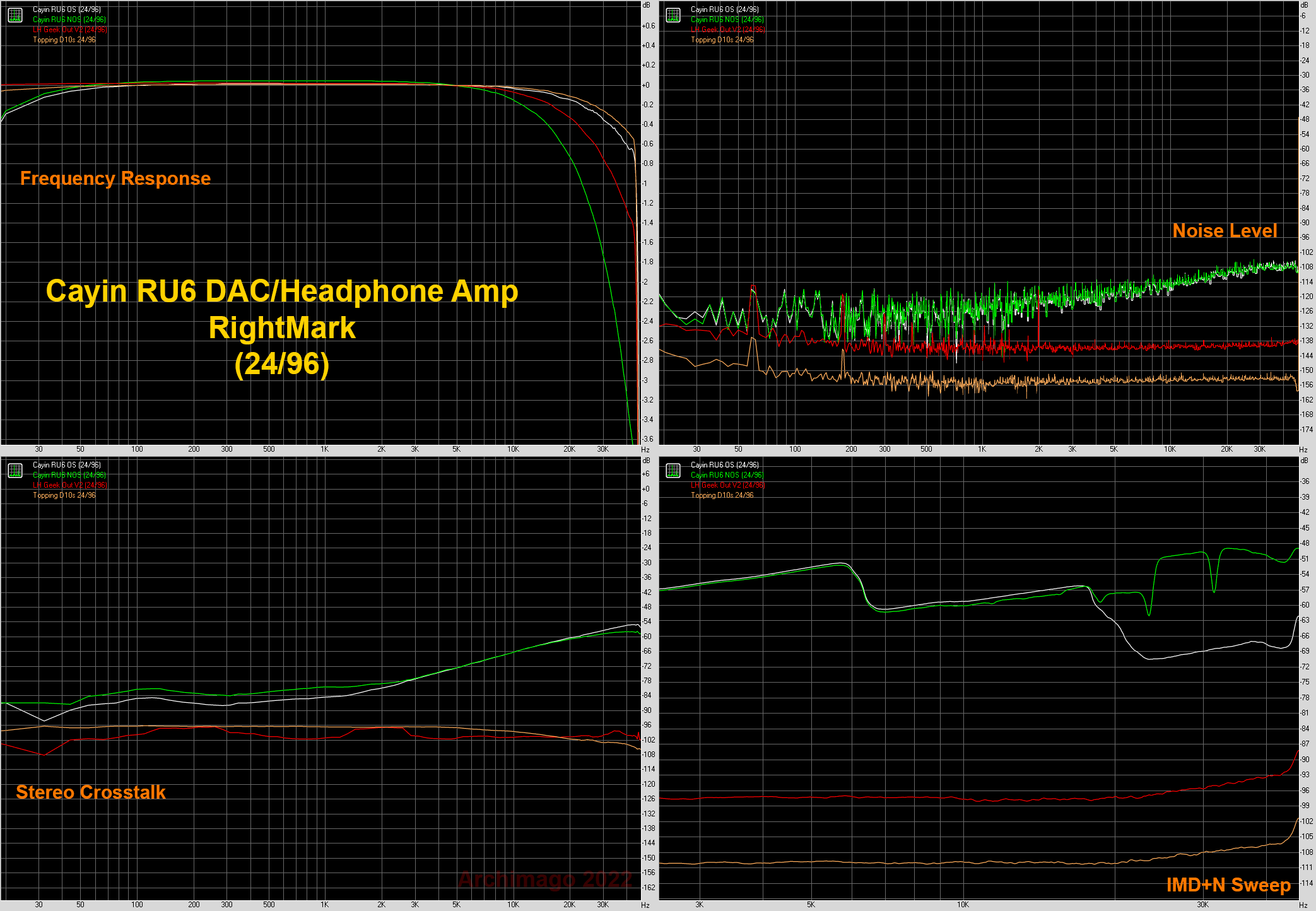Click the IMD+N Sweep title label
The height and width of the screenshot is (911, 1316).
tap(1228, 885)
